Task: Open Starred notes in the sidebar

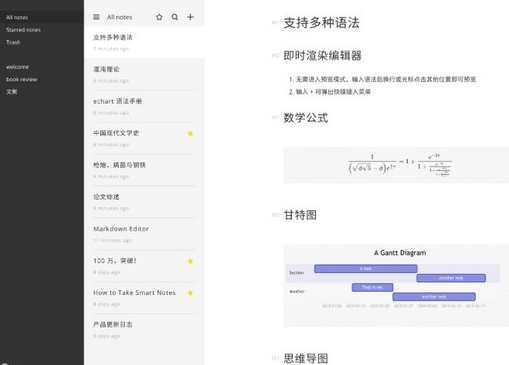Action: [x=23, y=30]
